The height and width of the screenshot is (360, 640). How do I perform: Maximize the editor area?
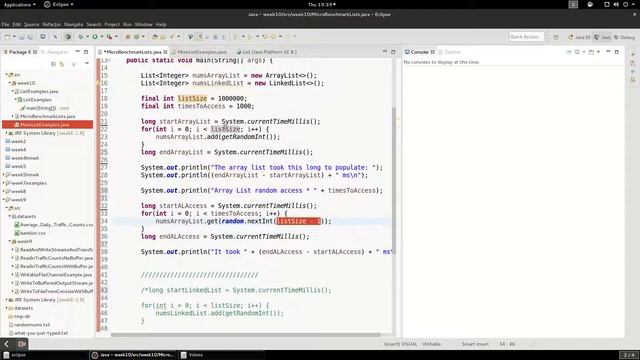393,52
